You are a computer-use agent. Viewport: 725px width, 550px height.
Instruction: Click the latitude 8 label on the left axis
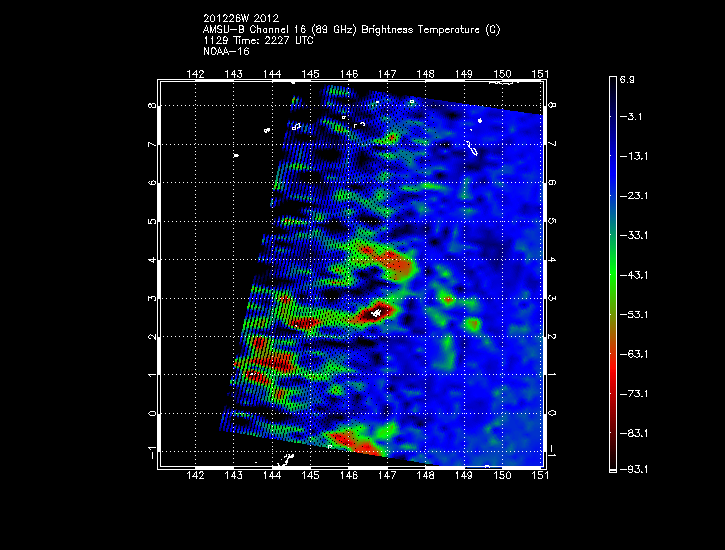coord(152,106)
